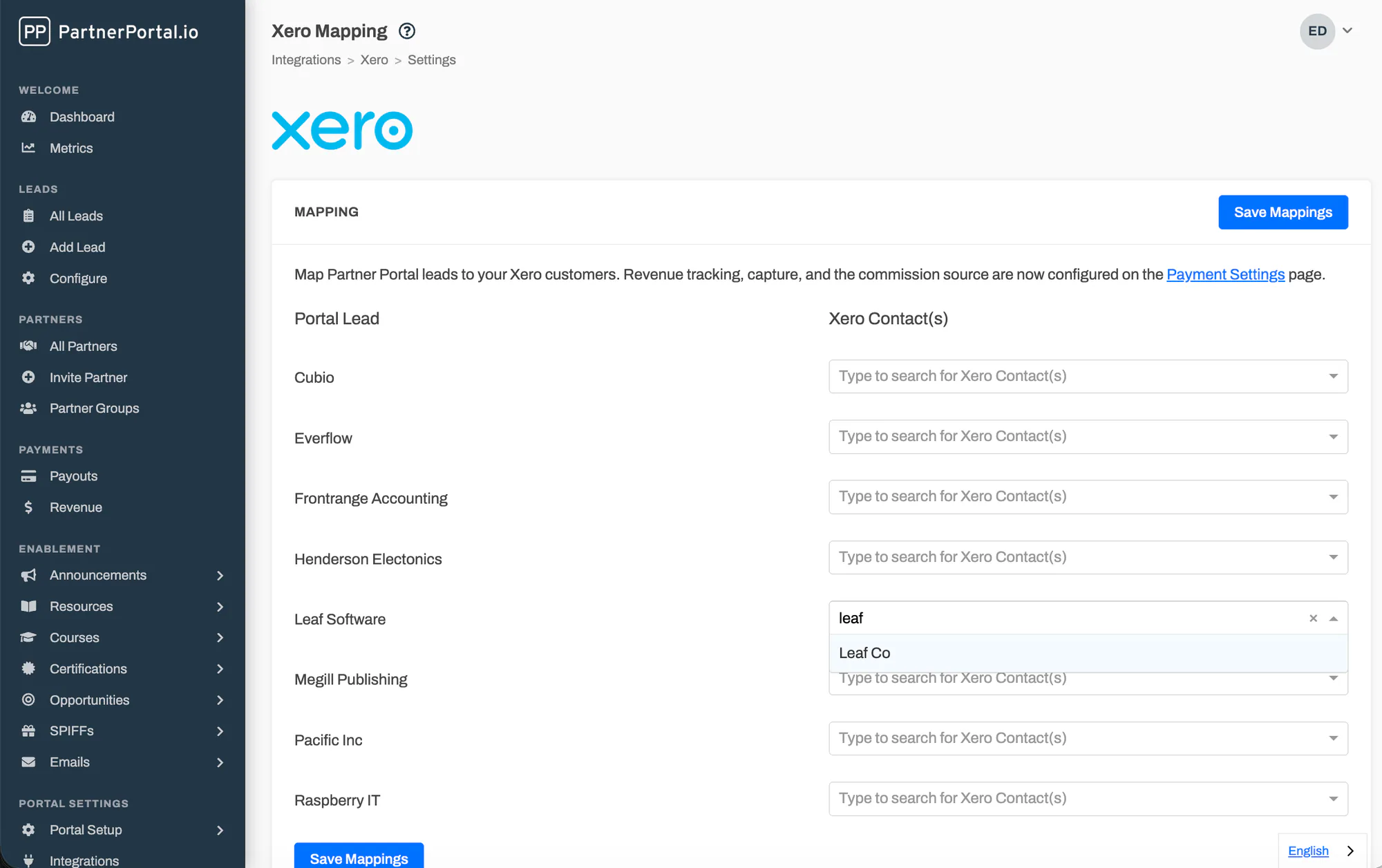Expand the Portal Setup submenu chevron
The width and height of the screenshot is (1382, 868).
pos(220,829)
